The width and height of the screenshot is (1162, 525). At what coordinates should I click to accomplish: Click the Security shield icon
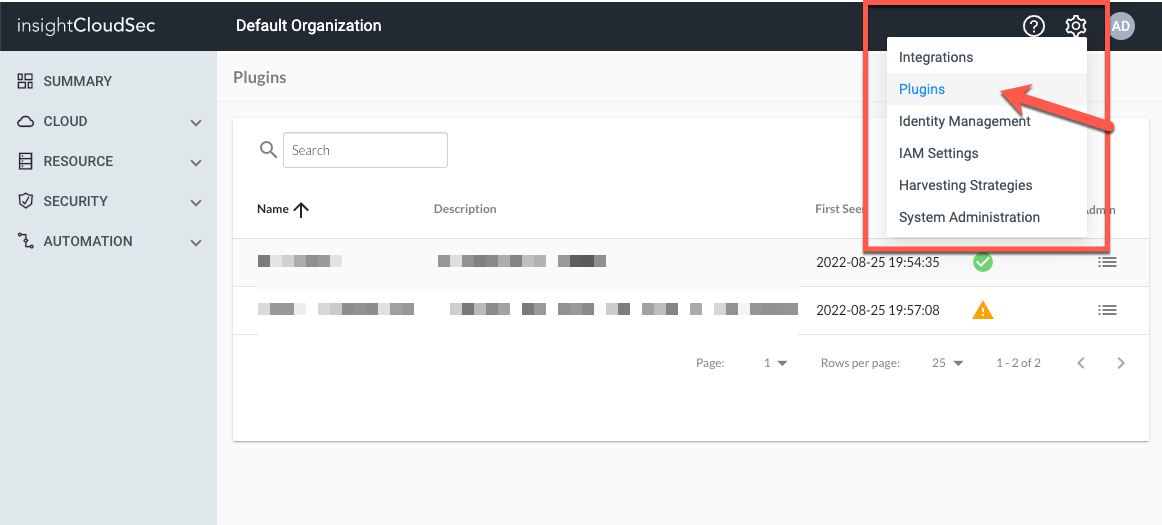point(25,201)
